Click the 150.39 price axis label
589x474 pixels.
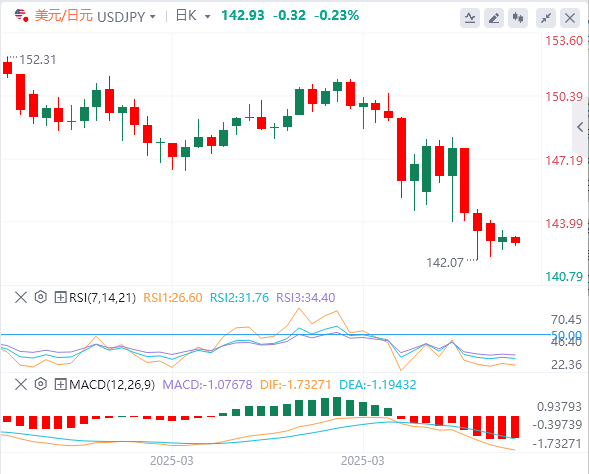[x=564, y=97]
